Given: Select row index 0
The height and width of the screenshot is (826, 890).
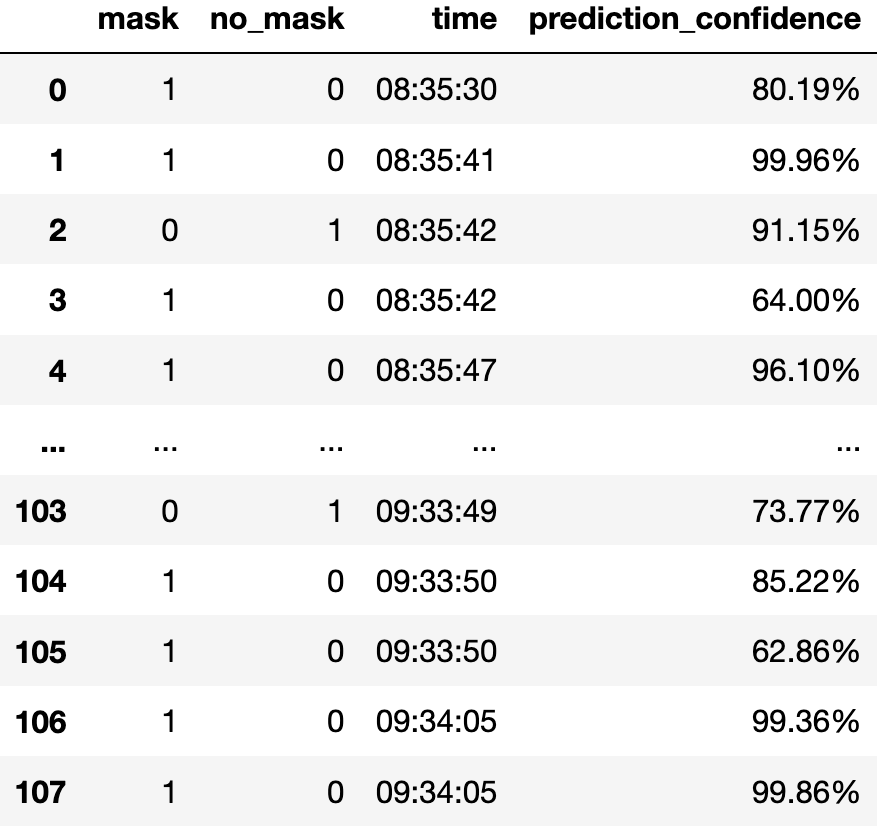Looking at the screenshot, I should click(x=57, y=91).
